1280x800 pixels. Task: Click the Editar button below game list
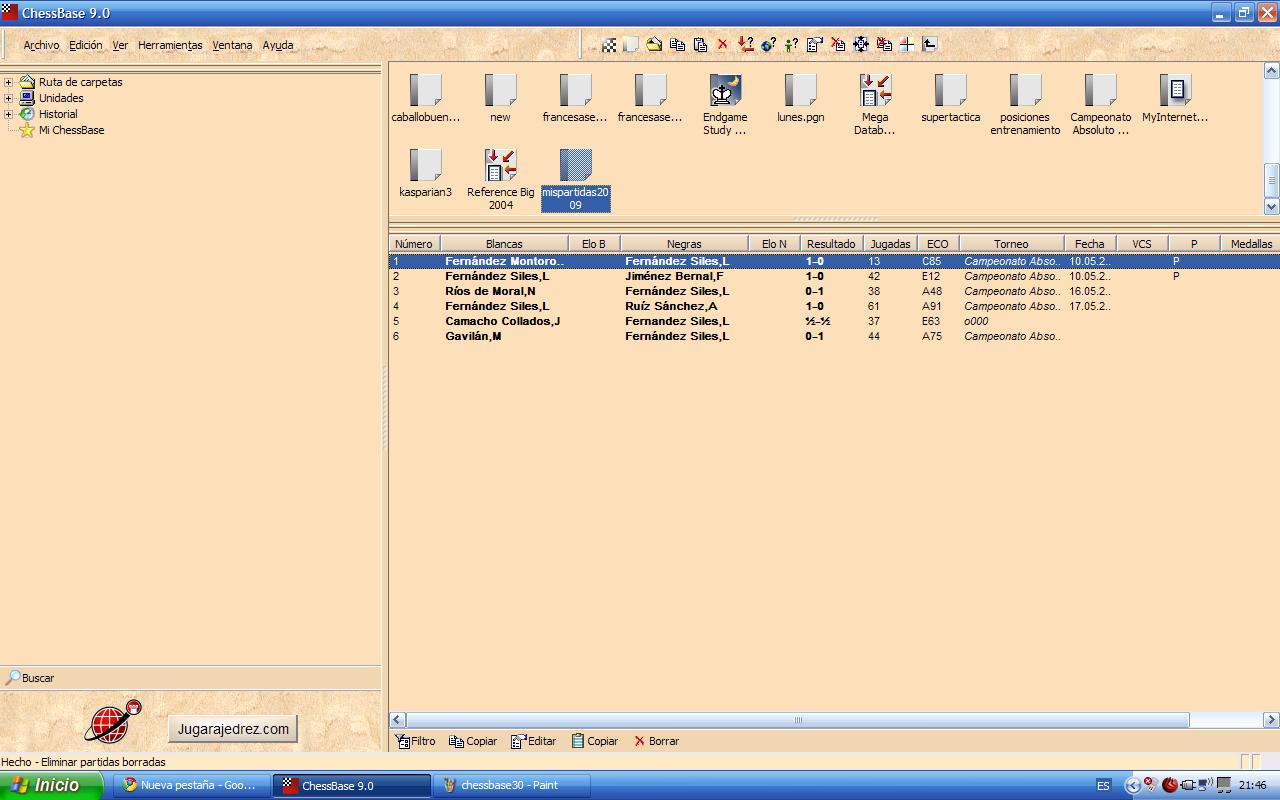(533, 741)
